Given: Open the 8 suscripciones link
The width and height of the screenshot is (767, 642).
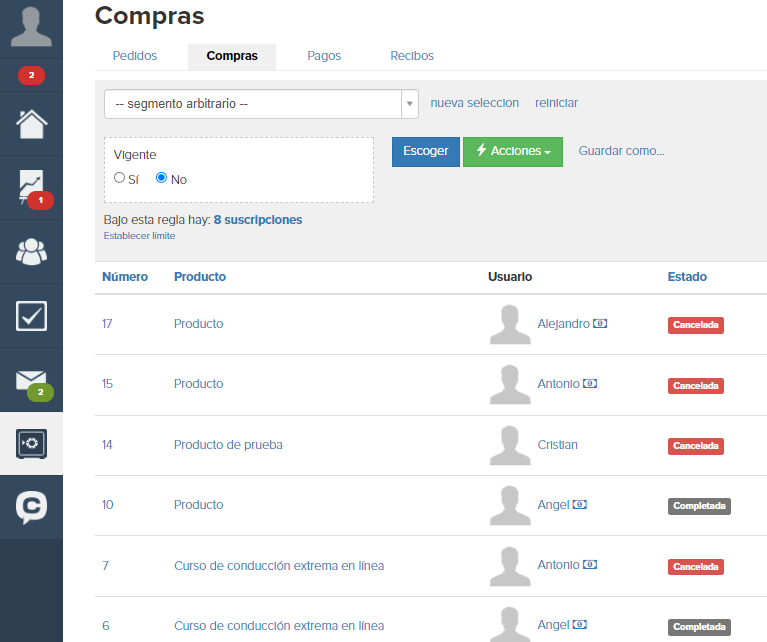Looking at the screenshot, I should pyautogui.click(x=258, y=220).
